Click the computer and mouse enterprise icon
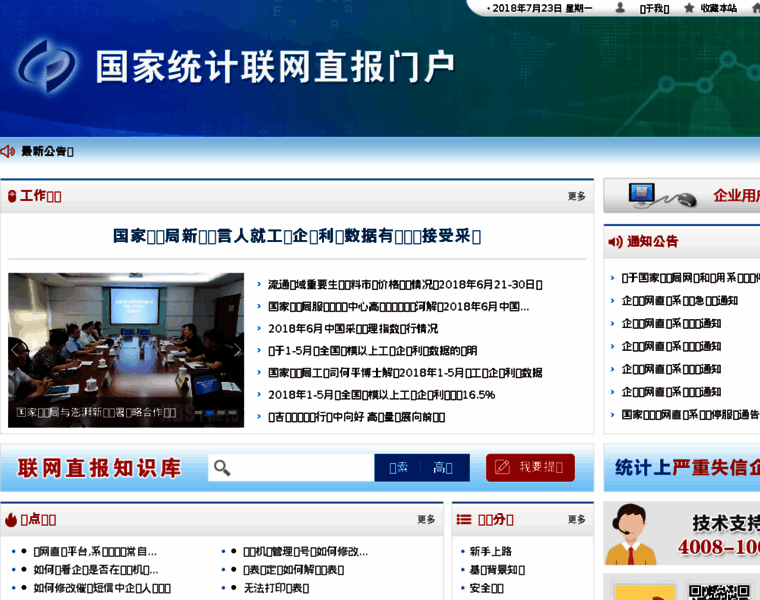The image size is (760, 600). [x=661, y=195]
